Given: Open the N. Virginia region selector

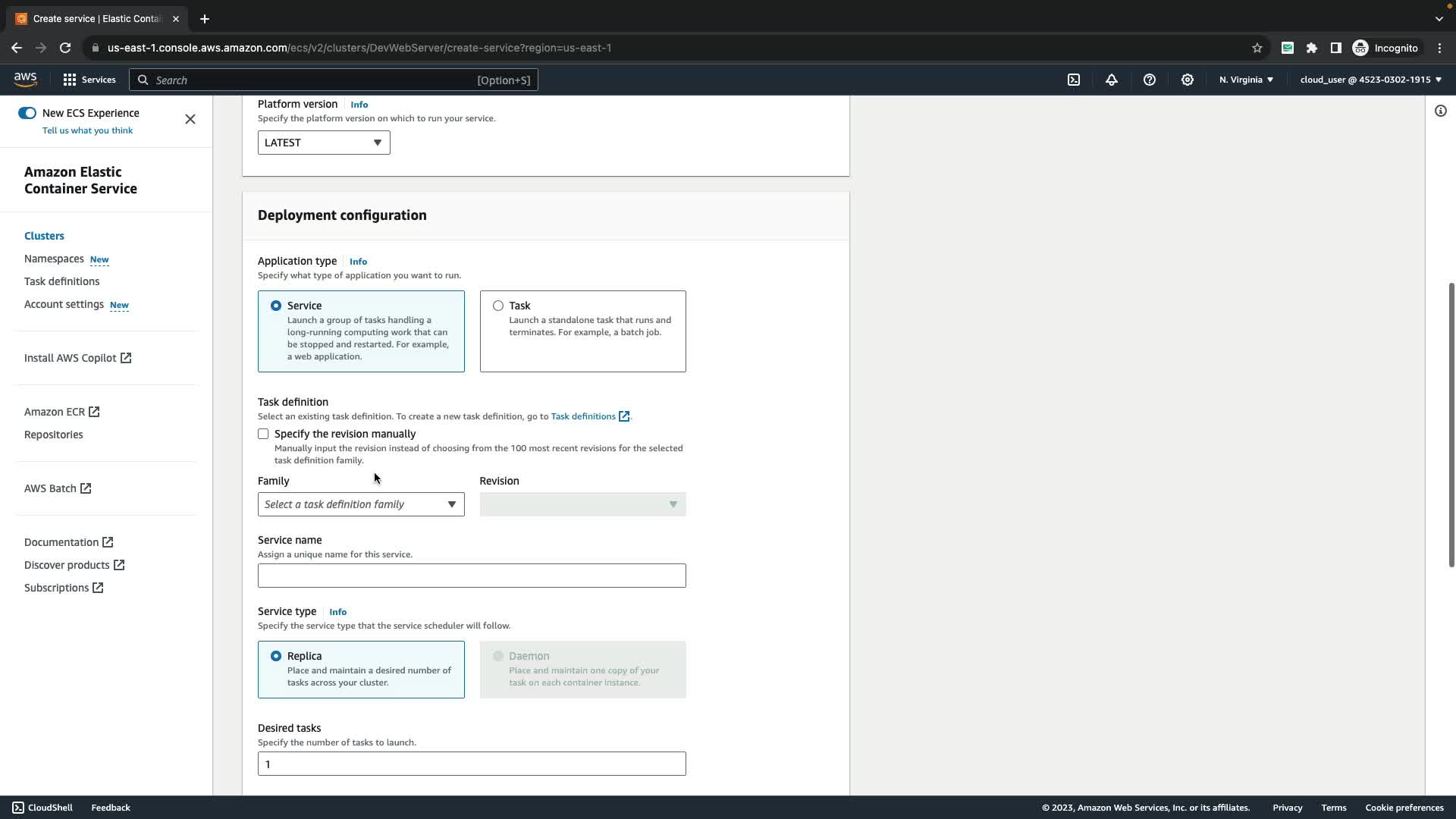Looking at the screenshot, I should pos(1246,80).
